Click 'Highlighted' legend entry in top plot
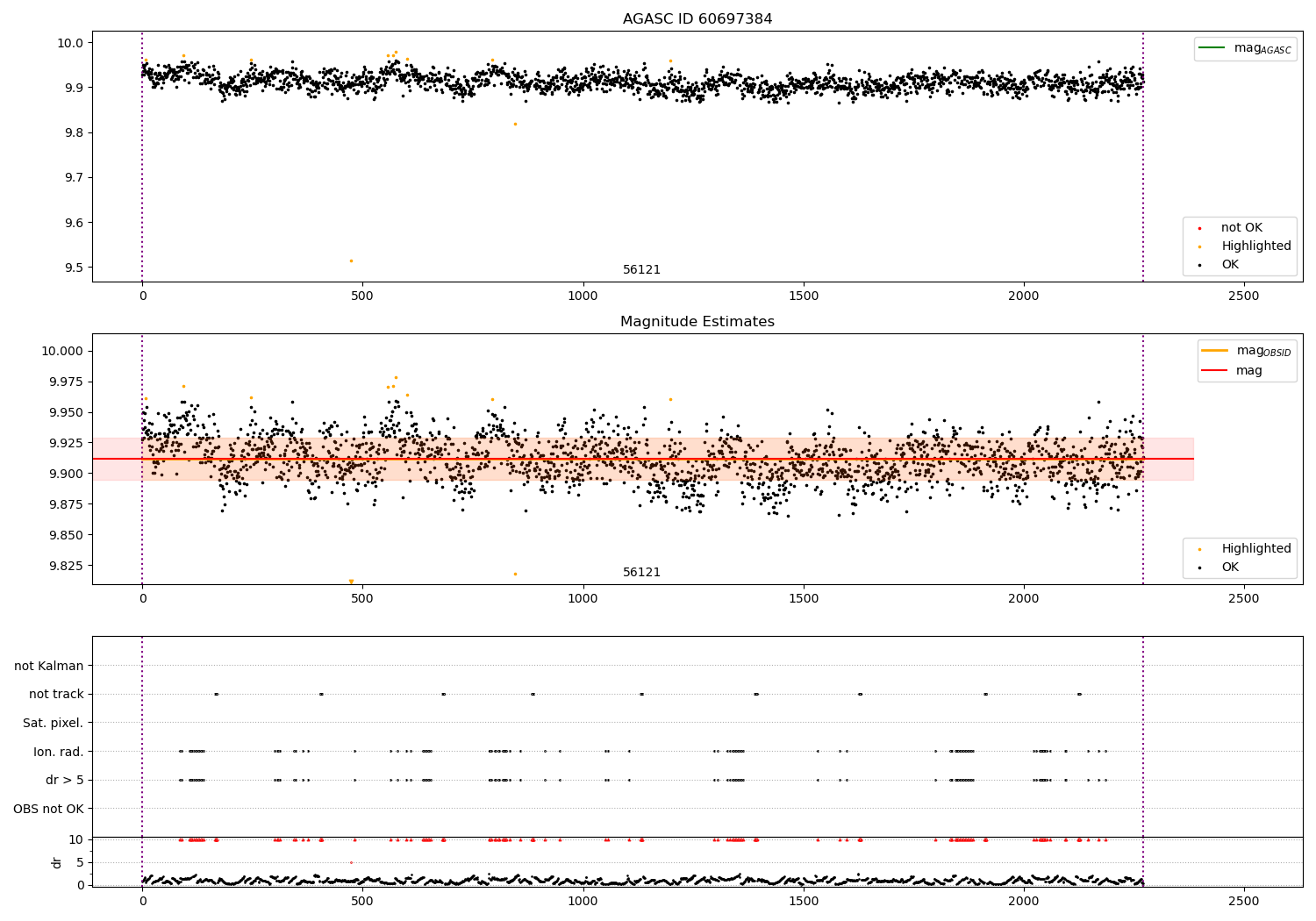 1245,246
